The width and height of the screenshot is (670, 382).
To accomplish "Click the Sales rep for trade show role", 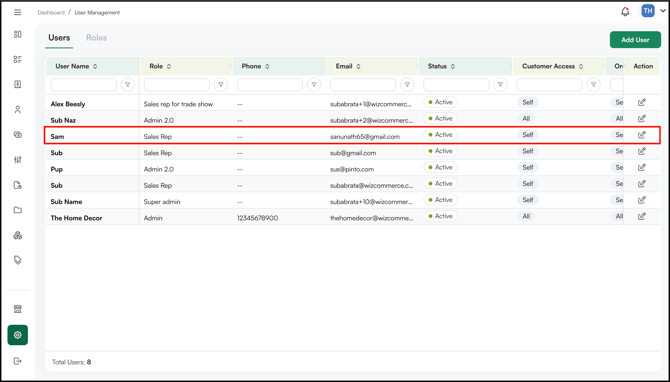I will pos(178,104).
